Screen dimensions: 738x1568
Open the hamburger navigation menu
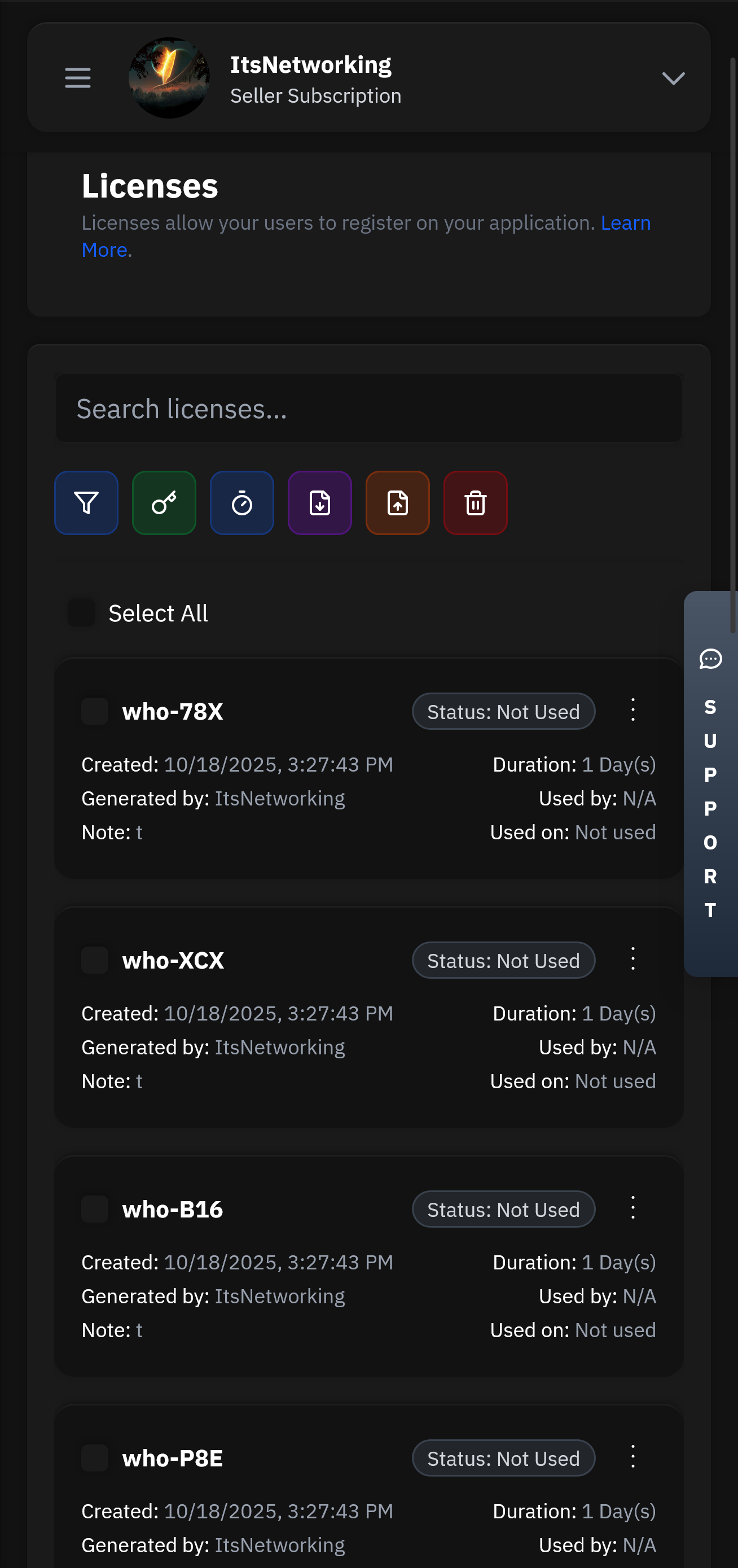(x=78, y=78)
